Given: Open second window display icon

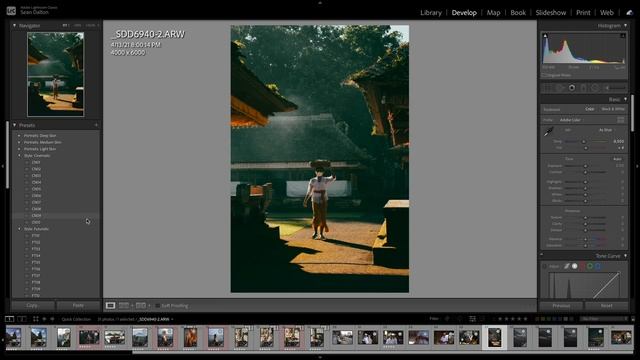Looking at the screenshot, I should pyautogui.click(x=22, y=319).
